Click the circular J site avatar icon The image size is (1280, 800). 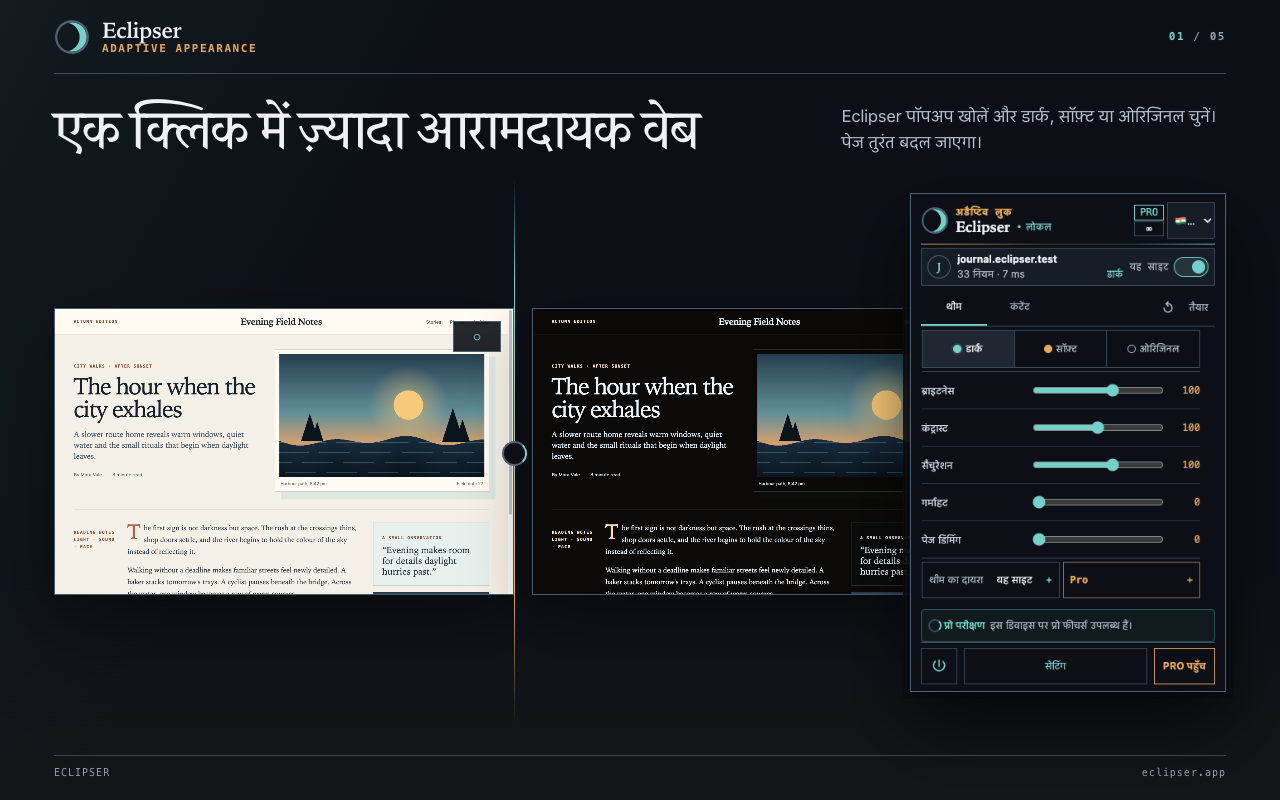pos(939,267)
